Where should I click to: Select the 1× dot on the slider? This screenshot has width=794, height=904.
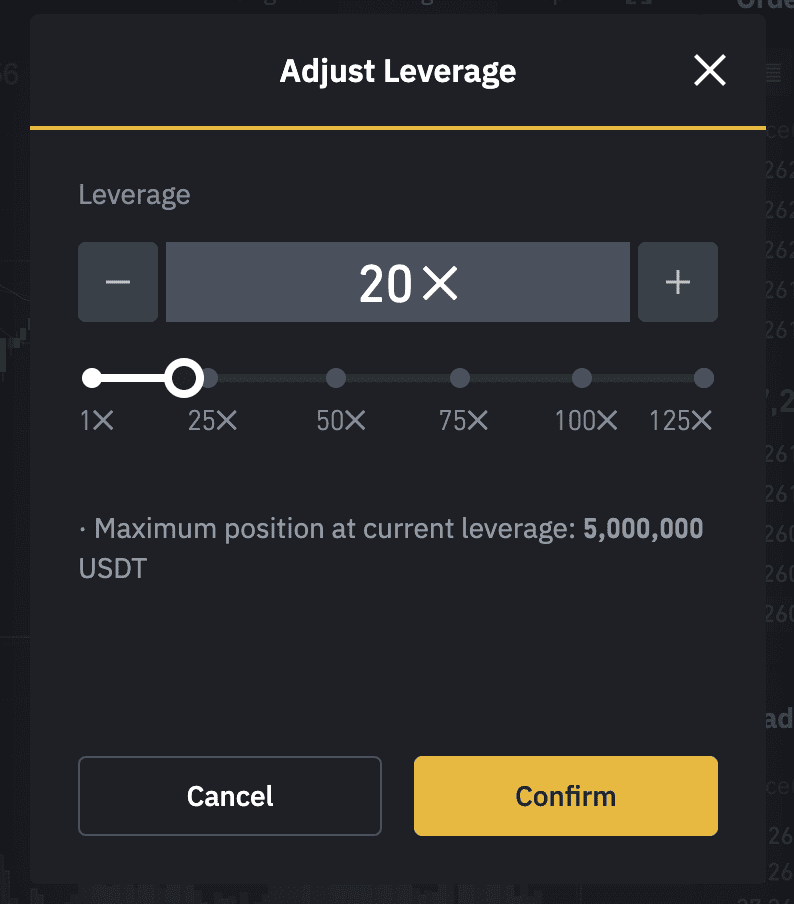point(92,378)
